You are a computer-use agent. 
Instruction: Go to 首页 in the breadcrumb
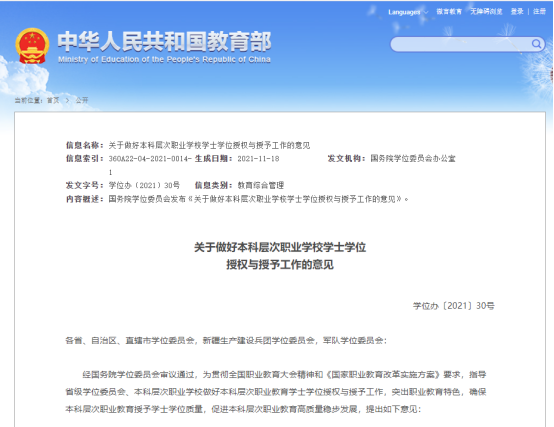53,100
